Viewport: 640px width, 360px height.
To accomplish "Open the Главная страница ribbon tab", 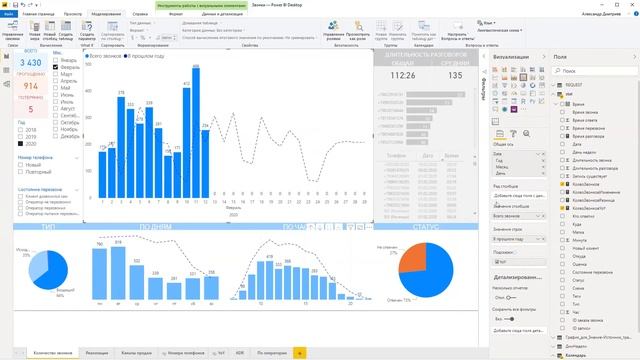I will (x=38, y=14).
